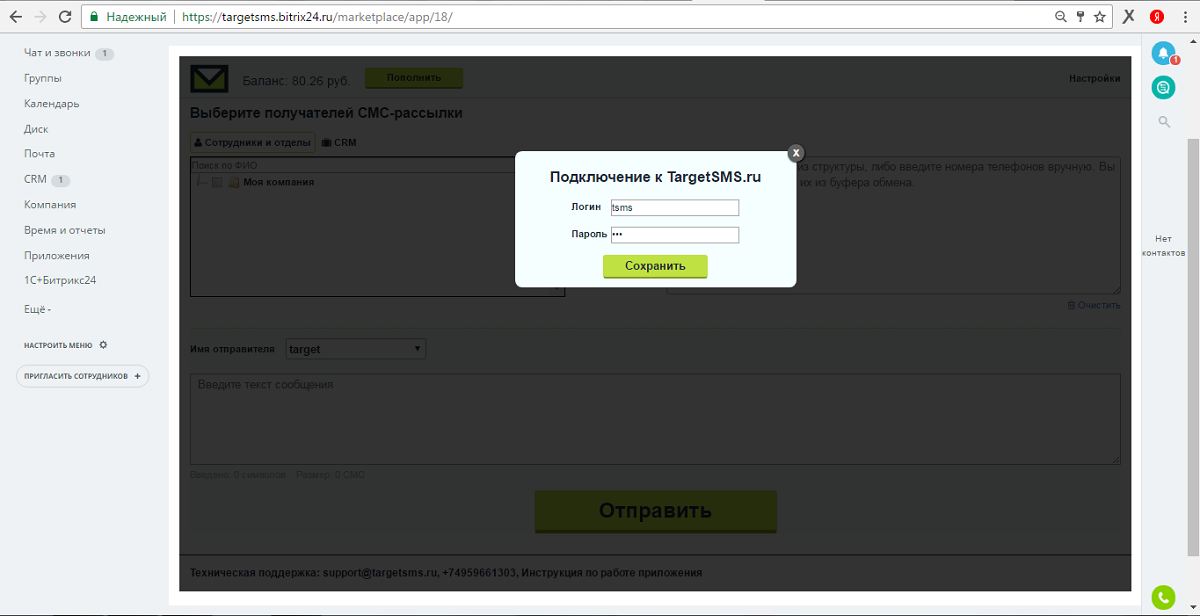Screen dimensions: 1200x616
Task: Click the Логин input field
Action: [x=675, y=208]
